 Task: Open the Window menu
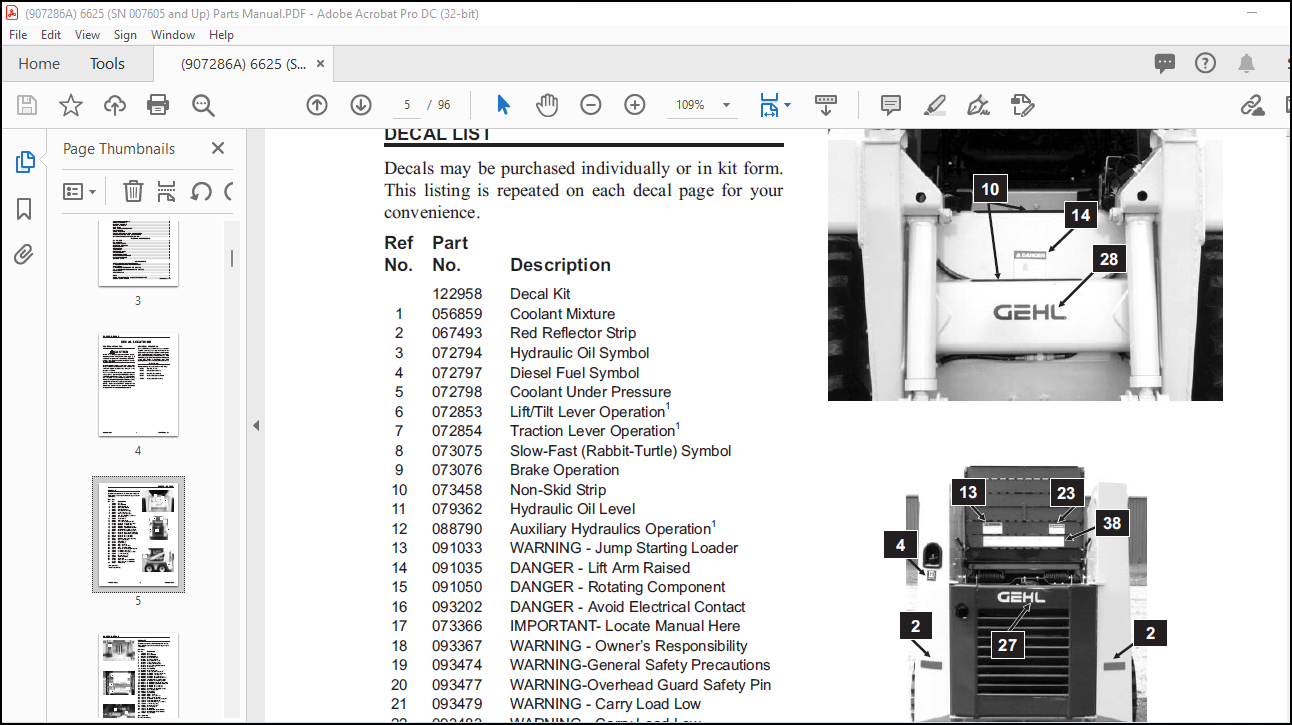tap(173, 34)
